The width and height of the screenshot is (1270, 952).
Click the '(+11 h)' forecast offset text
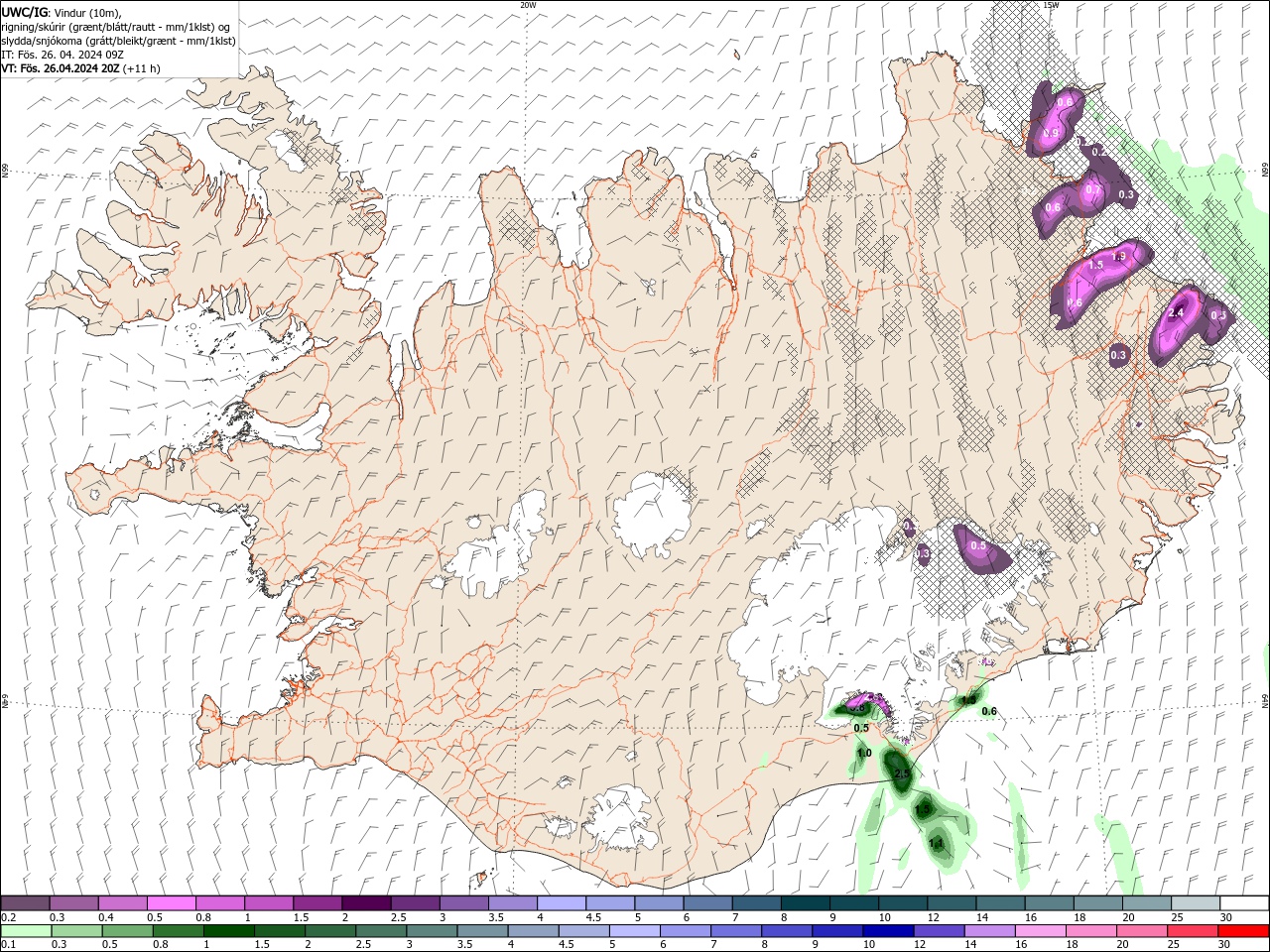pos(142,68)
